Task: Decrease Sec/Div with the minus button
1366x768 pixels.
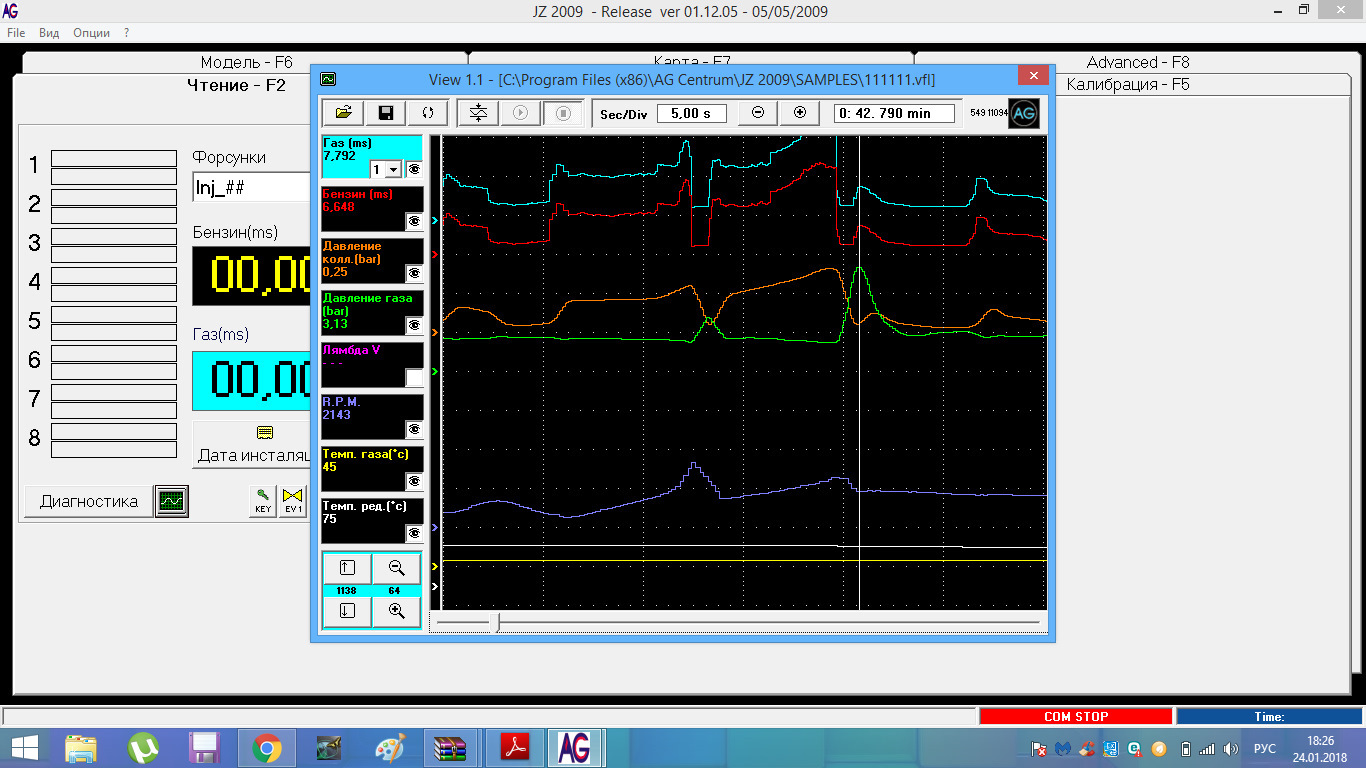Action: coord(758,113)
